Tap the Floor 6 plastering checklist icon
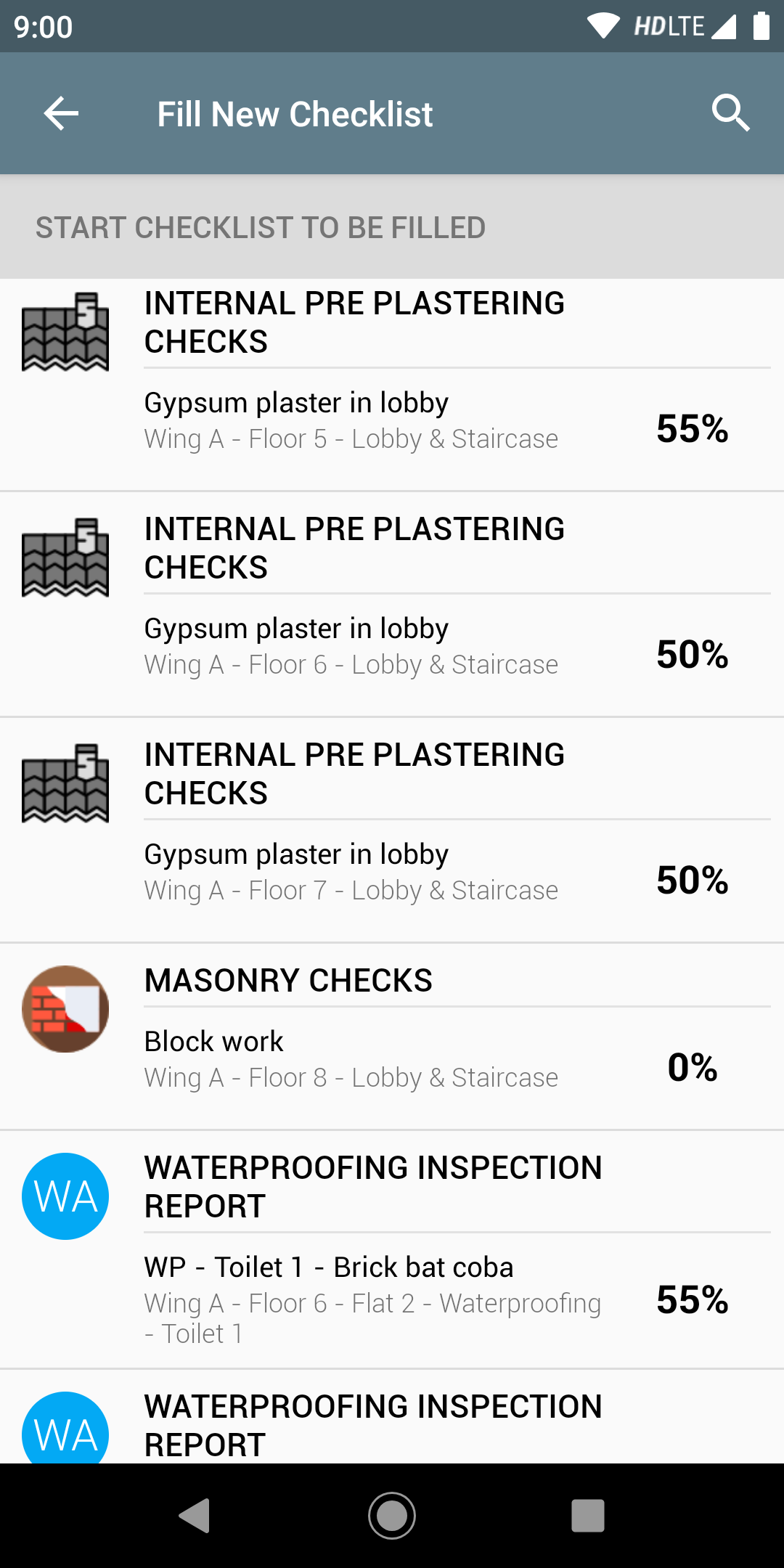Image resolution: width=784 pixels, height=1568 pixels. (65, 558)
